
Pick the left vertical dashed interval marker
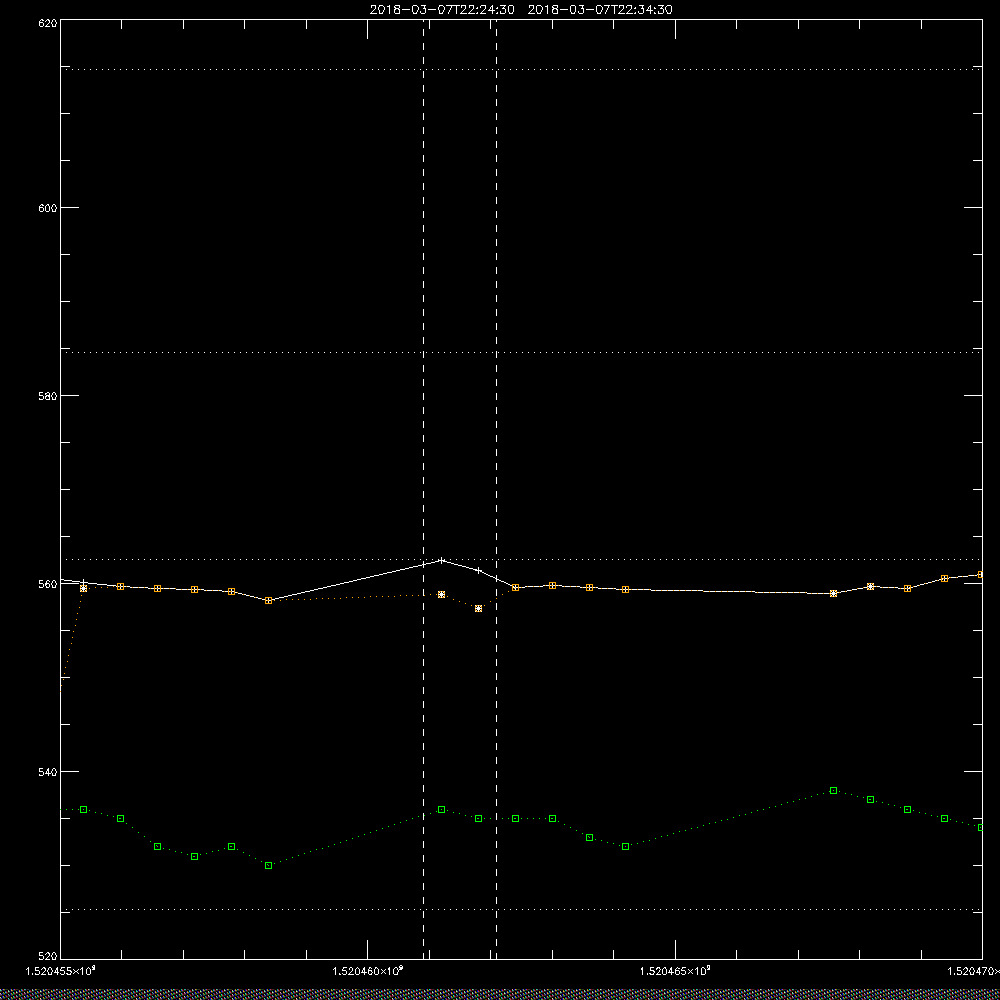point(423,489)
